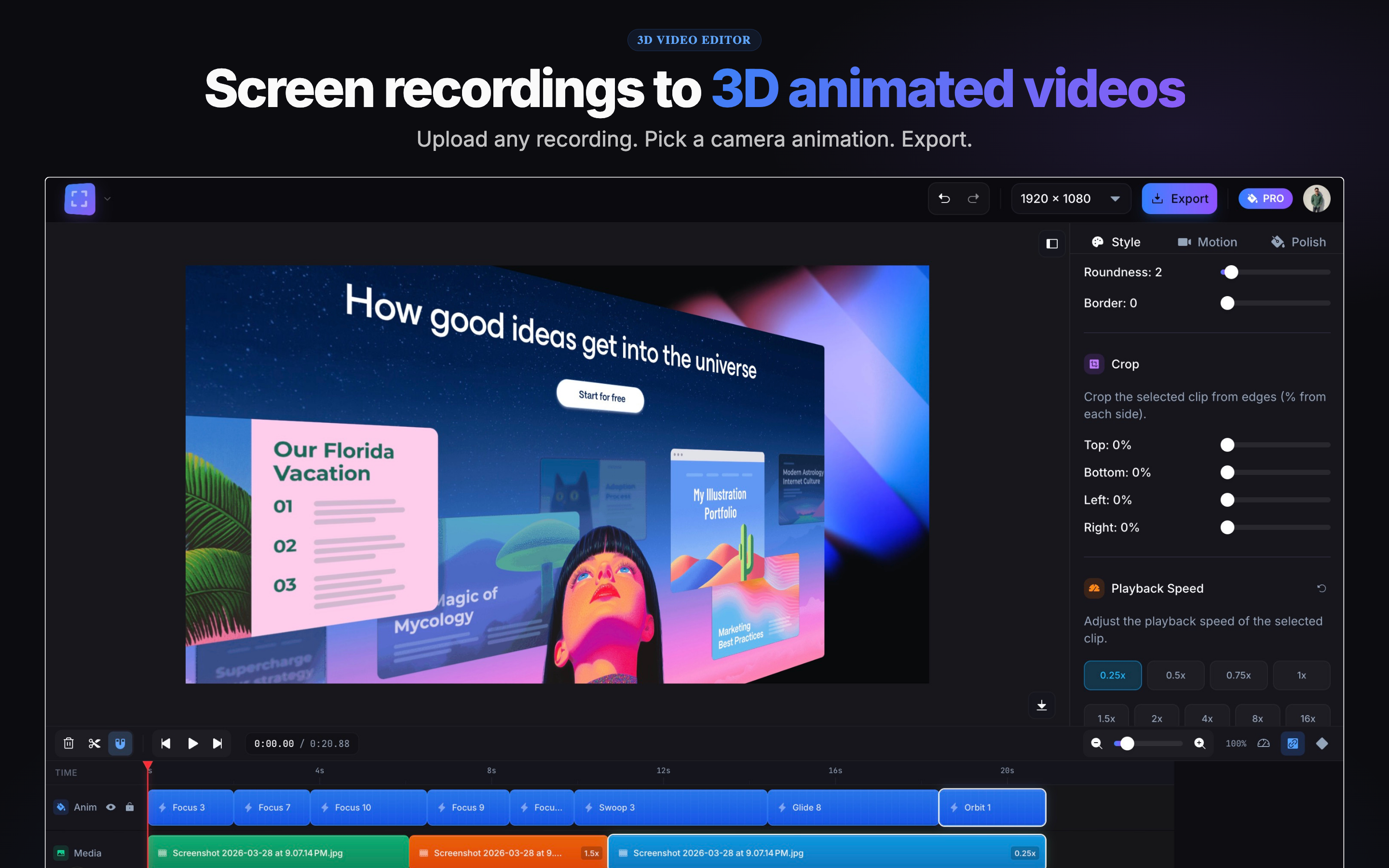Delete the selected clip with trash icon
The height and width of the screenshot is (868, 1389).
(69, 744)
